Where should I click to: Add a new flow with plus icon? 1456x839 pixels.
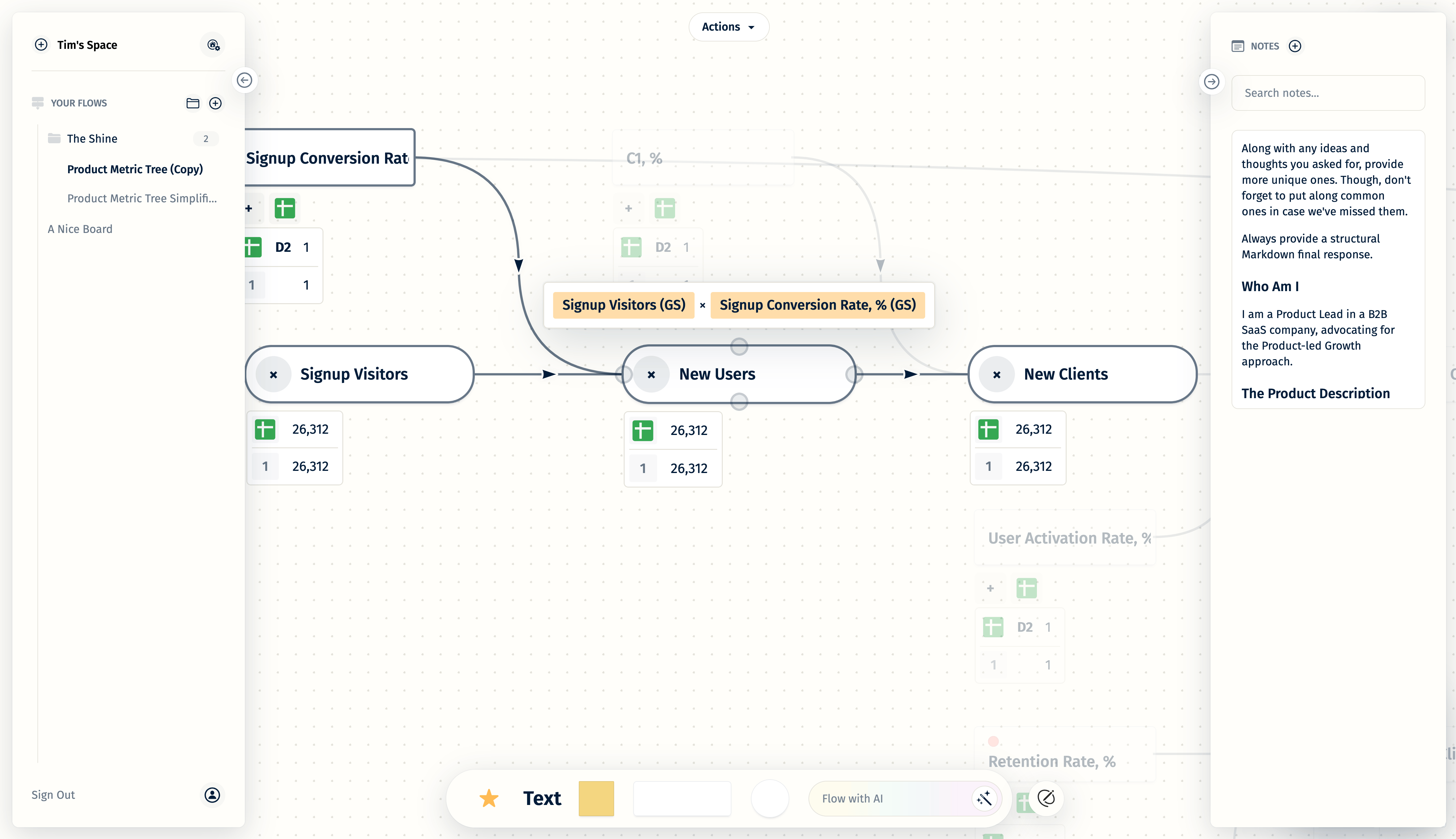(x=215, y=103)
